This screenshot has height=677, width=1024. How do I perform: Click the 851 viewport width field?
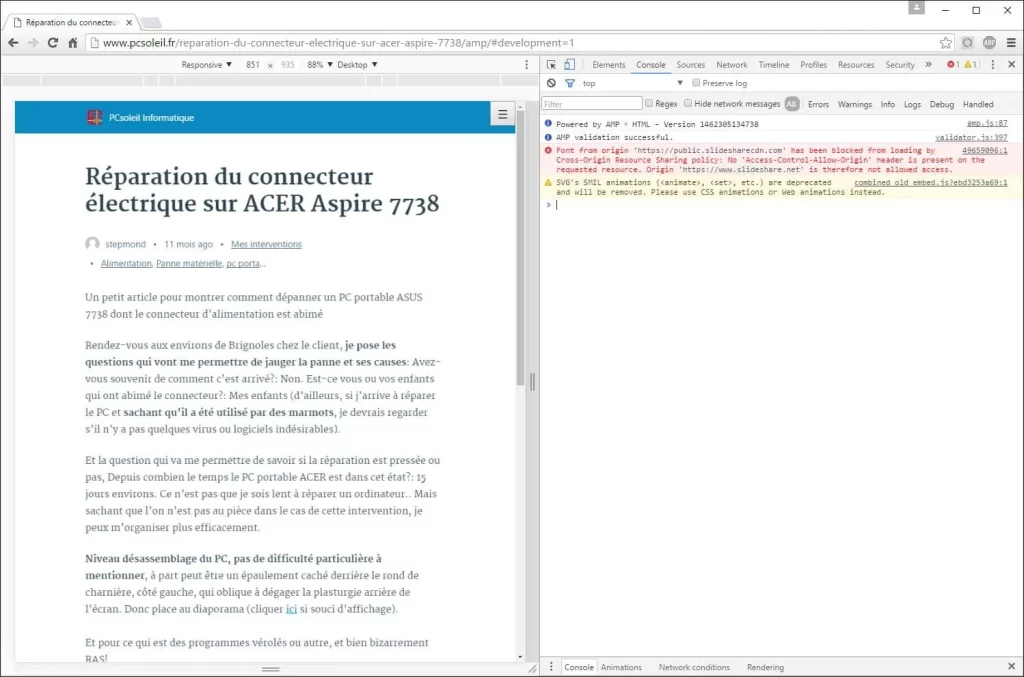pos(253,65)
